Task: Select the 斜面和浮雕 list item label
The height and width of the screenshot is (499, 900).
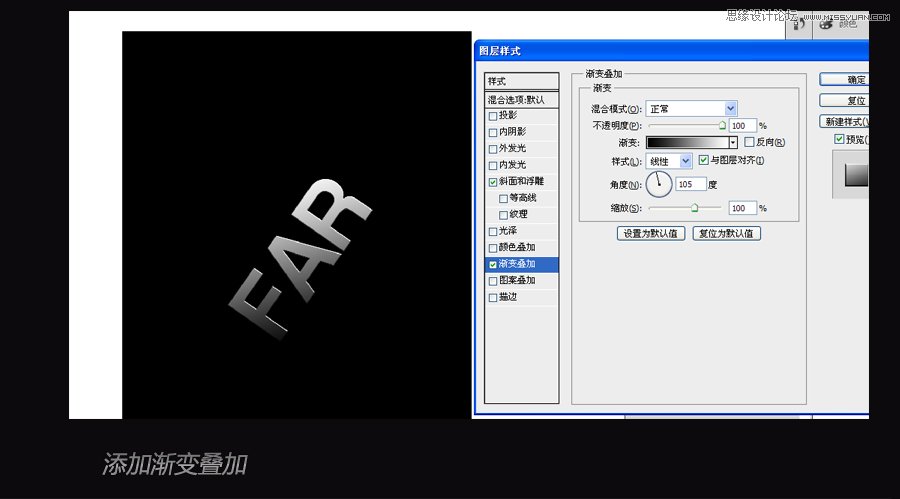Action: coord(521,181)
